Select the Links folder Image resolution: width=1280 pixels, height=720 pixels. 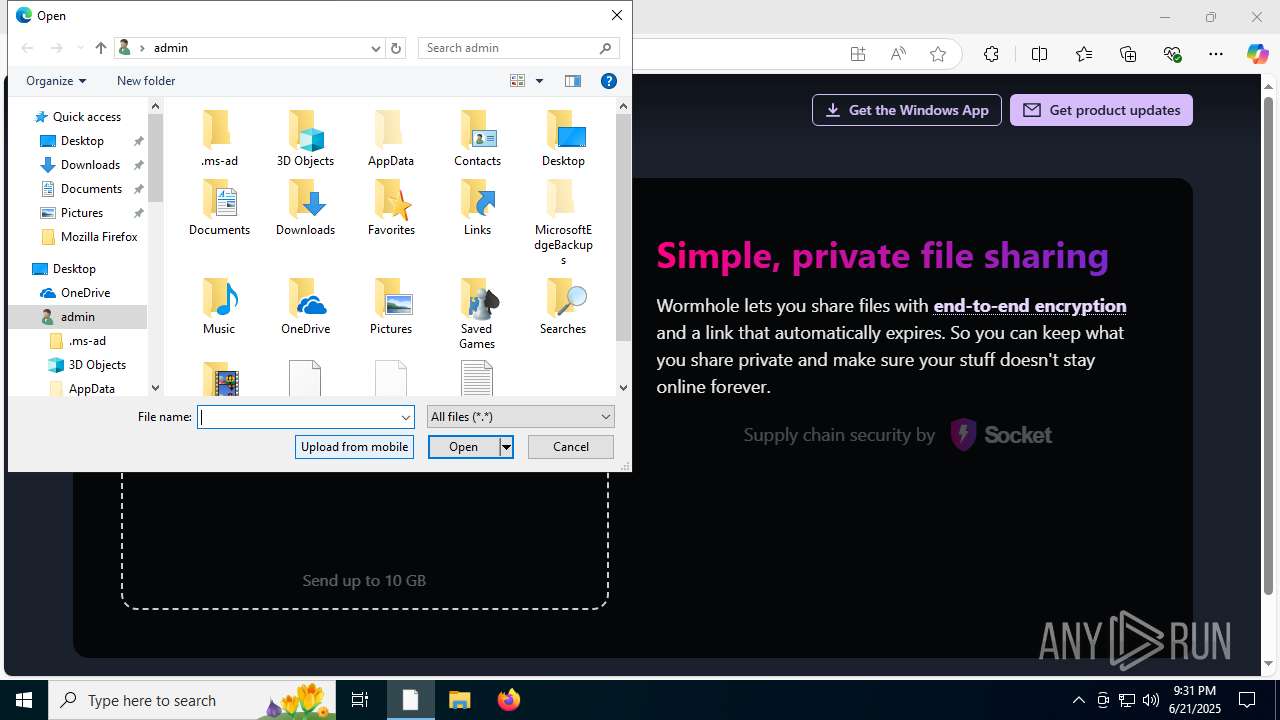pos(477,207)
